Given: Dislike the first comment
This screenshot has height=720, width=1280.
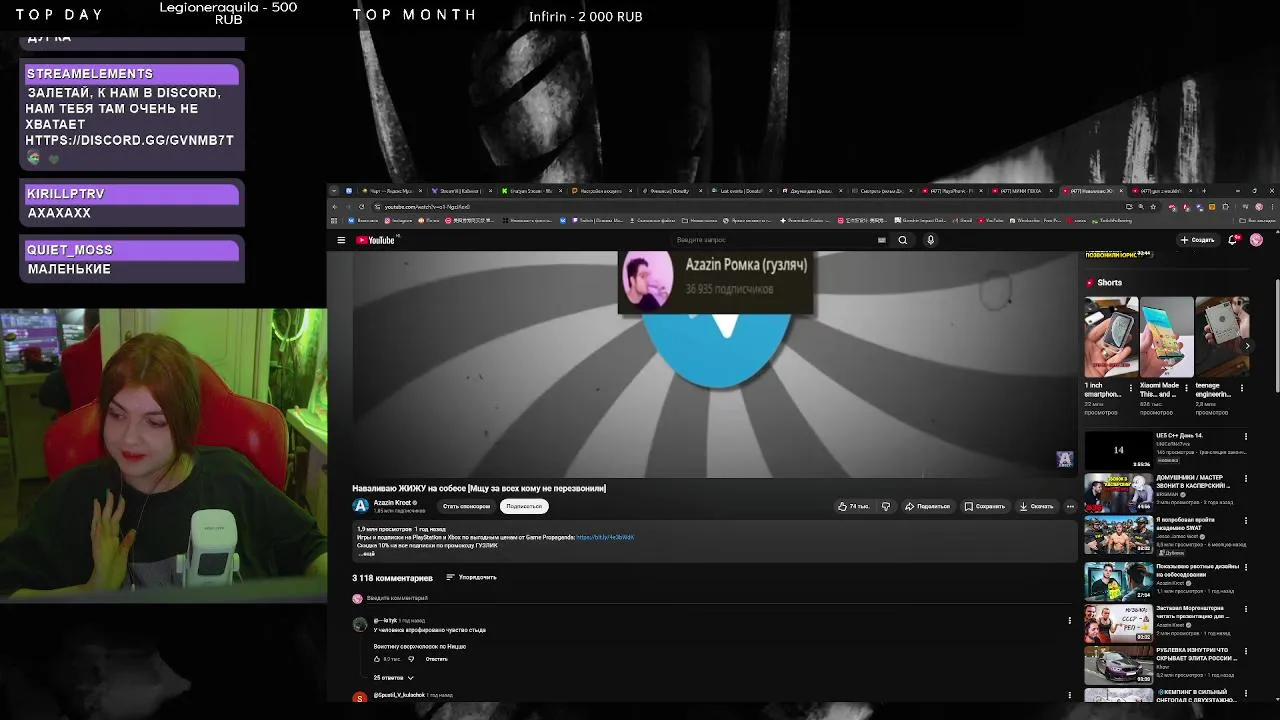Looking at the screenshot, I should tap(411, 659).
